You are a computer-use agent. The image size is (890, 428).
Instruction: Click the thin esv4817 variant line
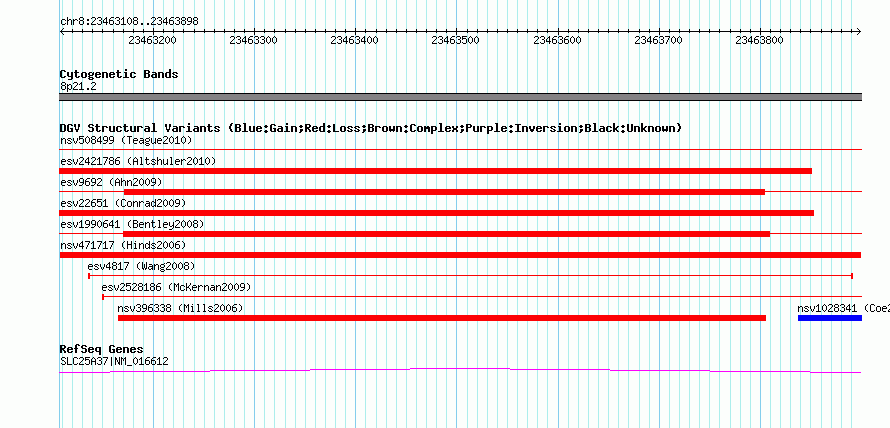tap(471, 276)
